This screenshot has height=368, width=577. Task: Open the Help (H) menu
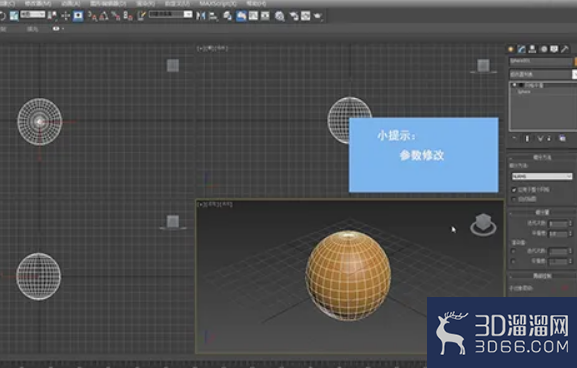tap(256, 3)
